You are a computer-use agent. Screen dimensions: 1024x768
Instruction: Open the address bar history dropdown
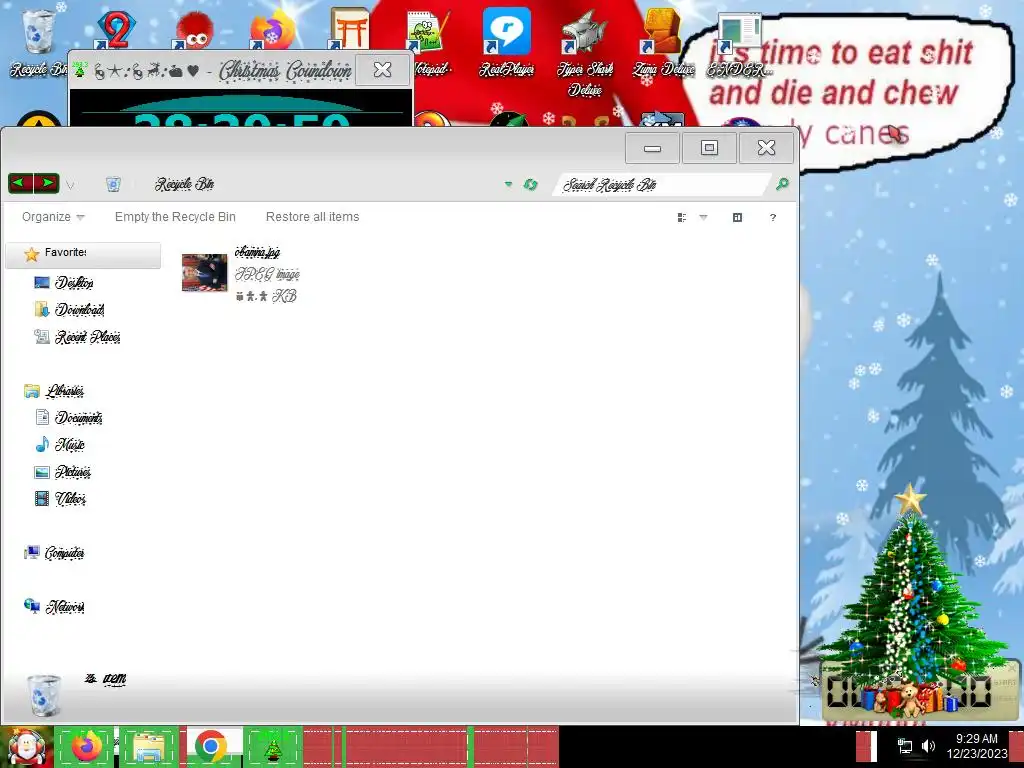coord(508,185)
